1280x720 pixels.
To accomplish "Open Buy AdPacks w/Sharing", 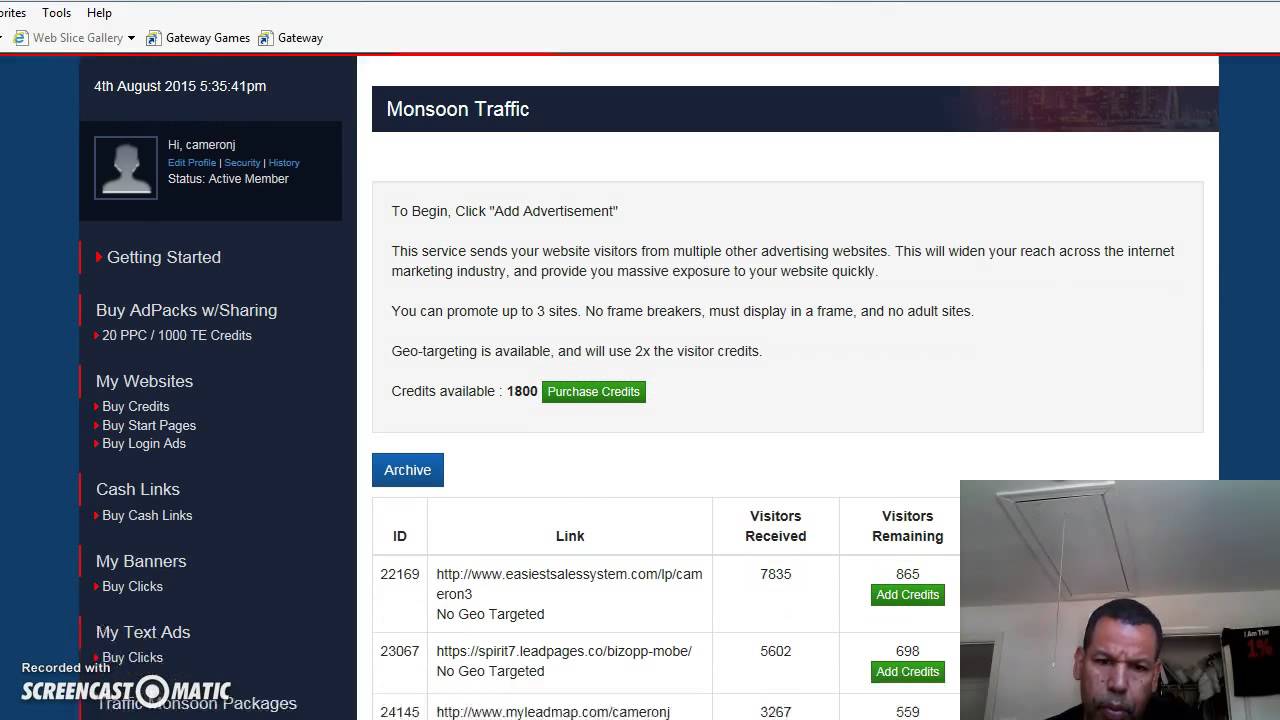I will pos(186,310).
